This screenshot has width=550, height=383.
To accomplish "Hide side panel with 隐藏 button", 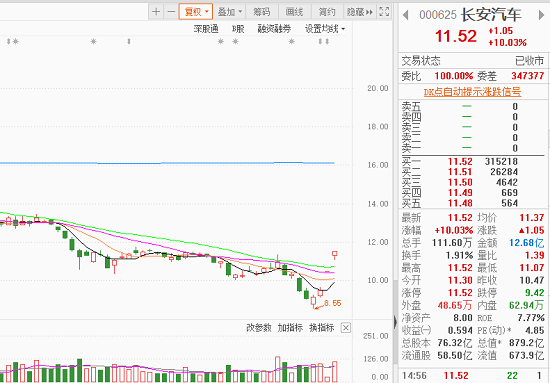I will click(360, 12).
